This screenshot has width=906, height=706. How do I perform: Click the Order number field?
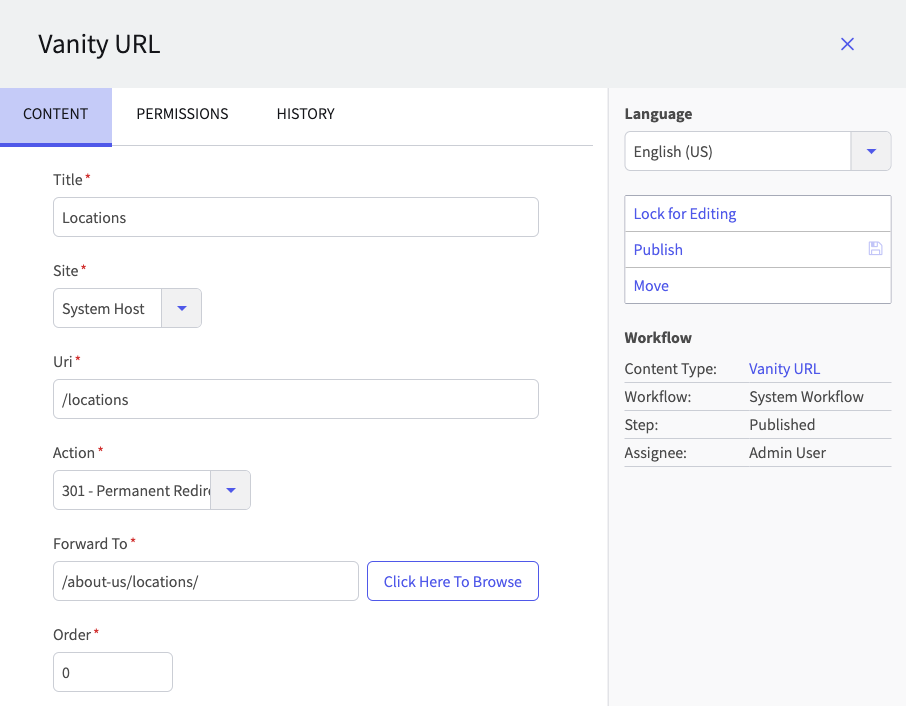(x=112, y=671)
